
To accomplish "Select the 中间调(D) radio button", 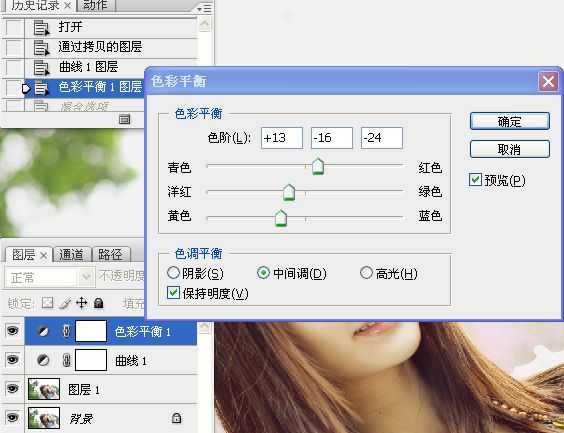I will [263, 273].
